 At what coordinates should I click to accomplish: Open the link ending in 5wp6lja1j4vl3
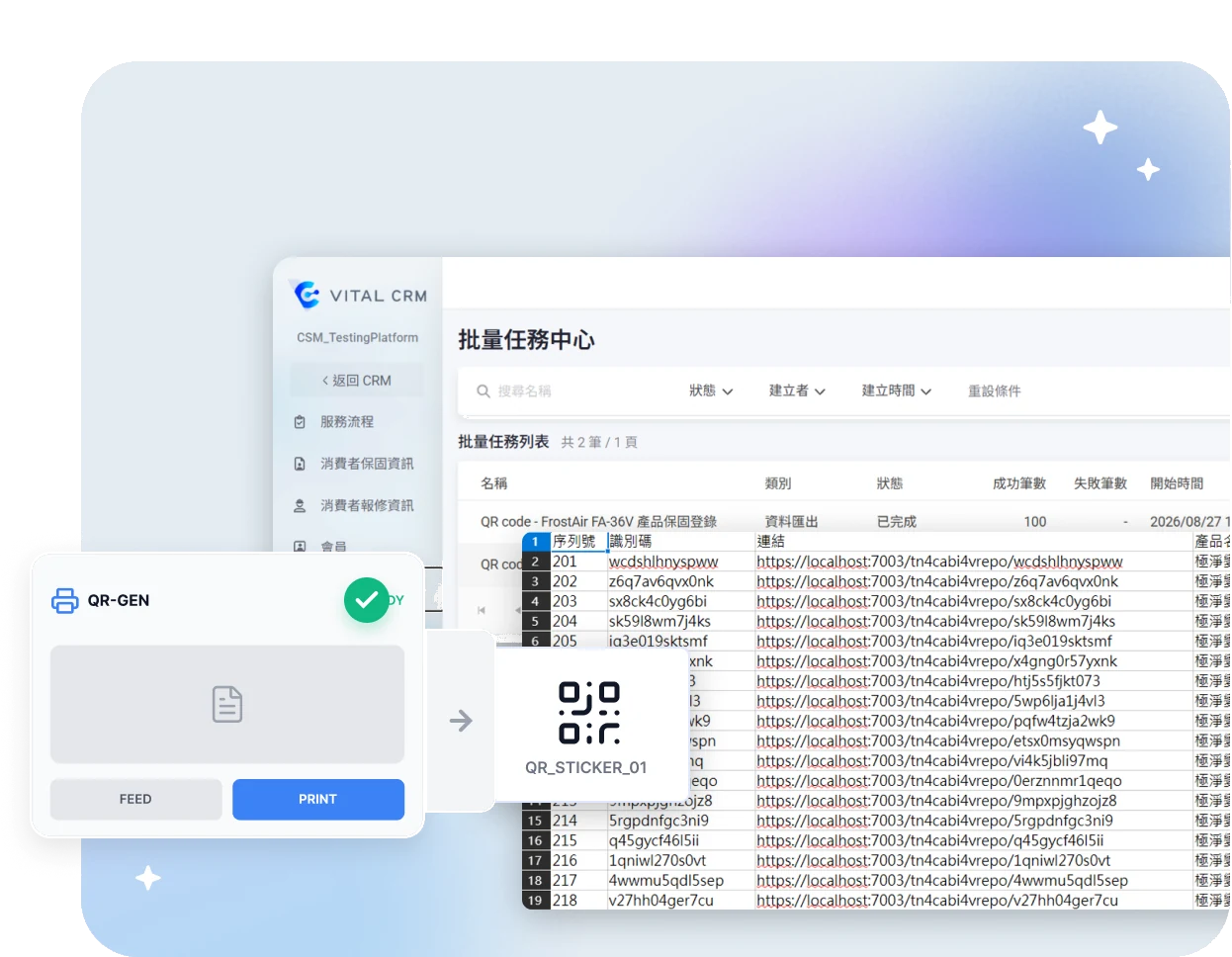point(930,701)
